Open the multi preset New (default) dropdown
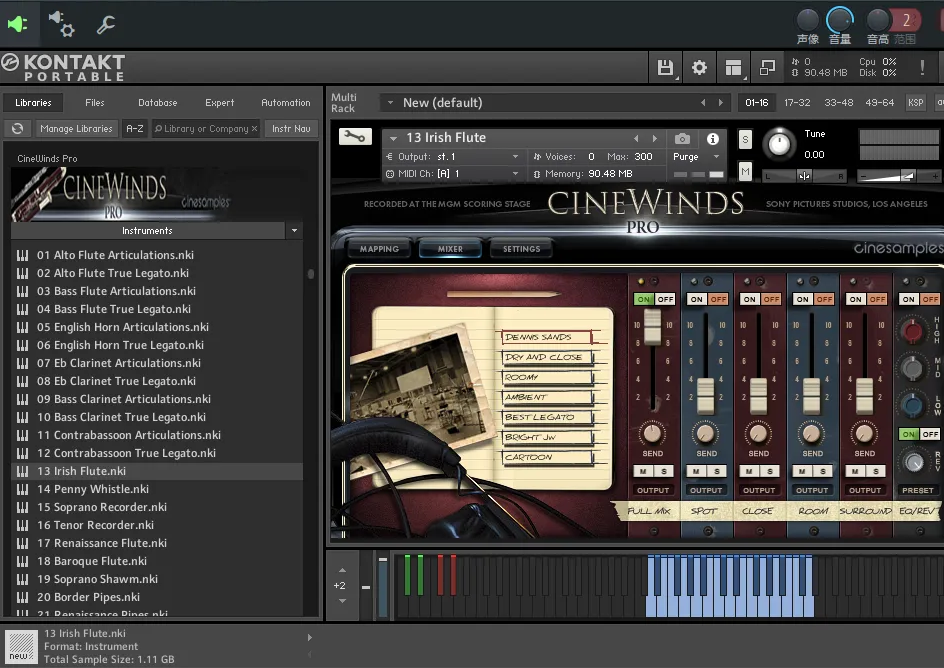Screen dimensions: 944x668 (390, 103)
